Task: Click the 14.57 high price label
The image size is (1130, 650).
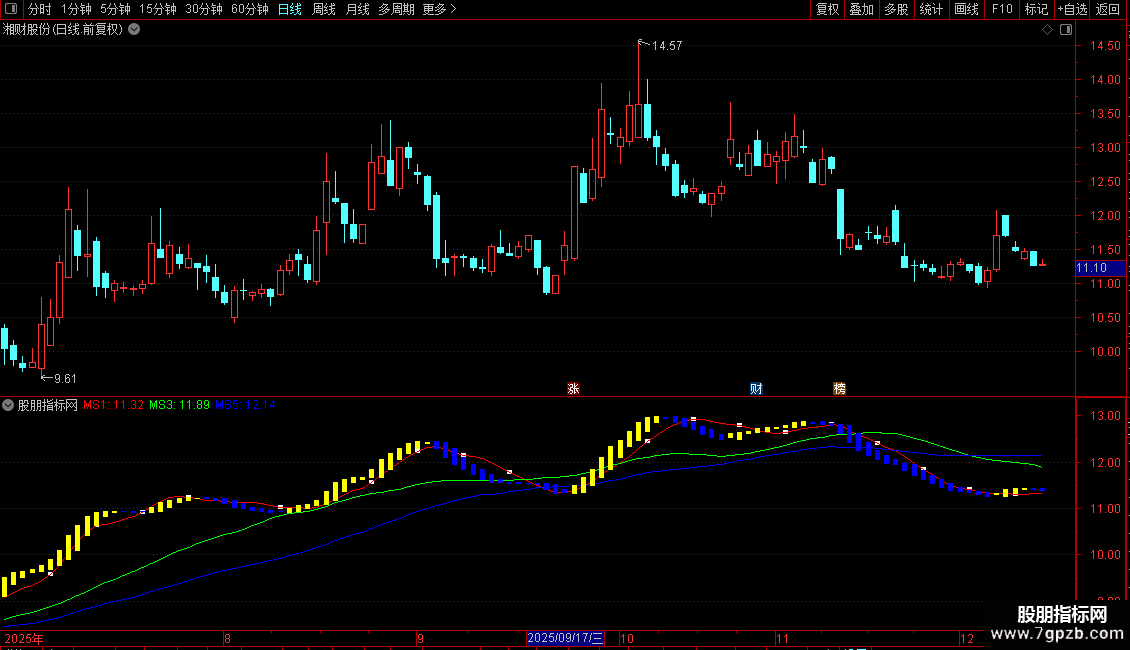Action: (667, 46)
